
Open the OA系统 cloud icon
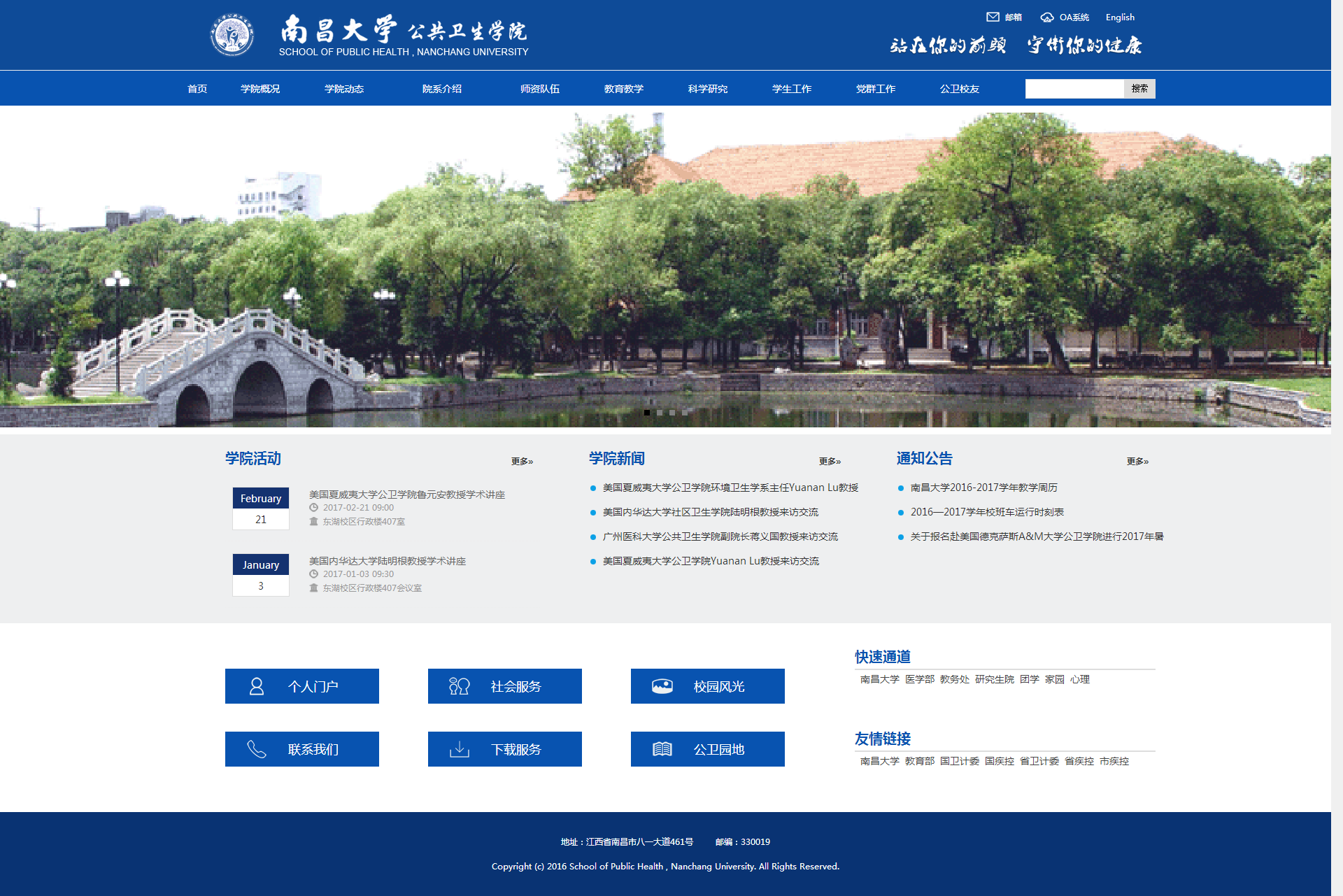[1046, 17]
